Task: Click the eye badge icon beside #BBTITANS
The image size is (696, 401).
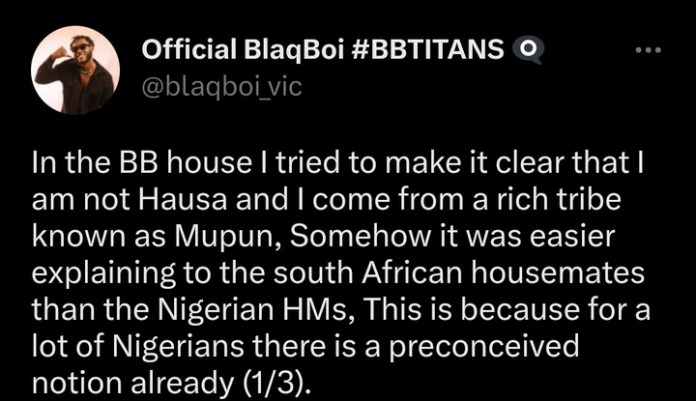Action: click(x=524, y=51)
